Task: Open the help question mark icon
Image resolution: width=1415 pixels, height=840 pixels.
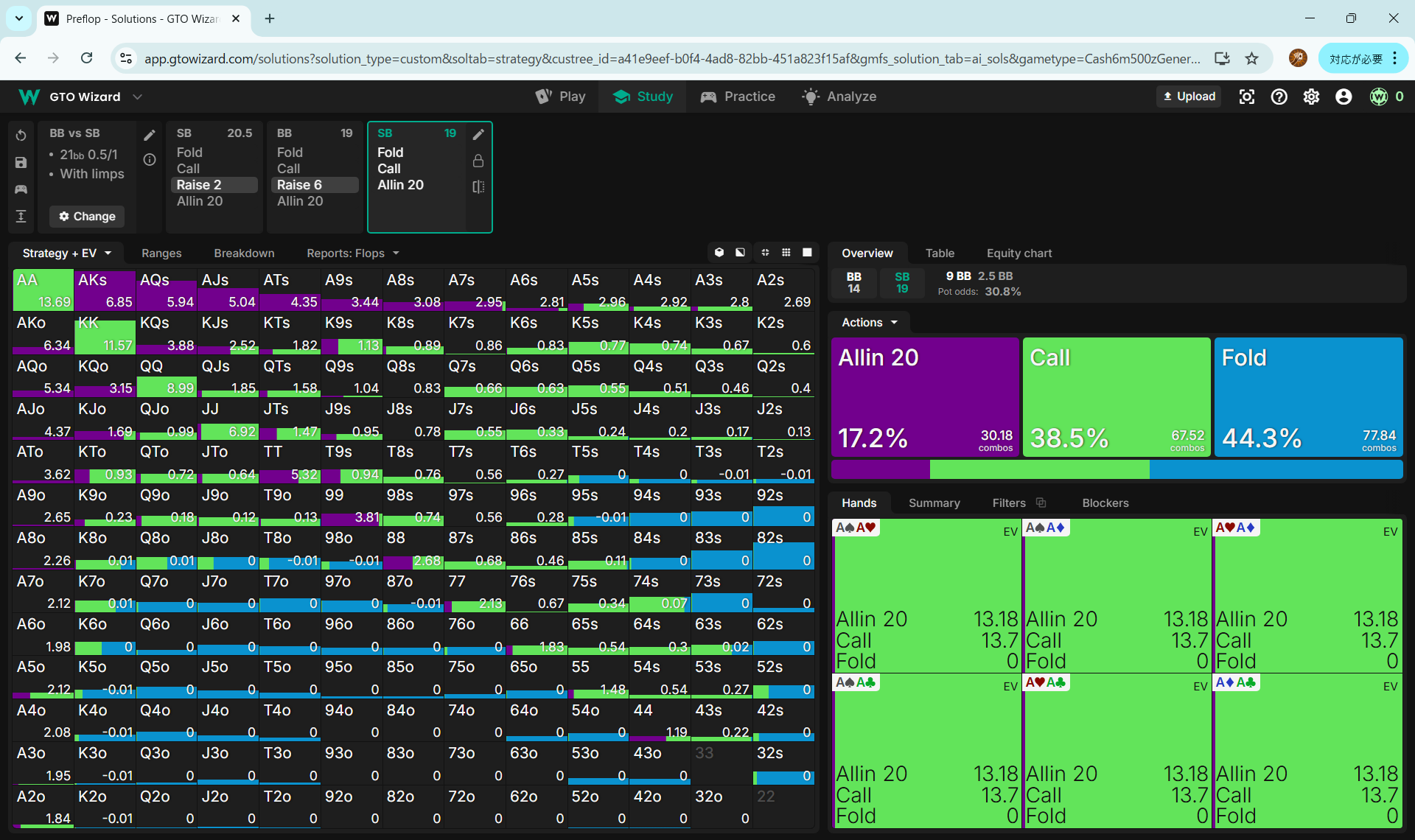Action: [1279, 97]
